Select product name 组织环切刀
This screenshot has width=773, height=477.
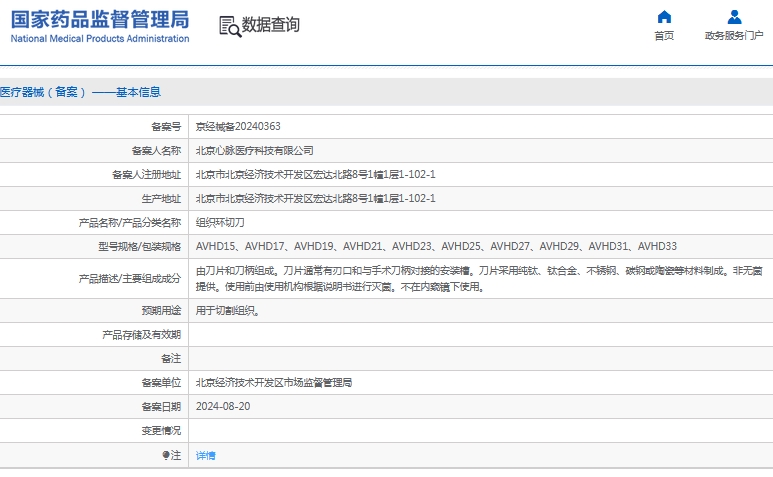tap(220, 223)
